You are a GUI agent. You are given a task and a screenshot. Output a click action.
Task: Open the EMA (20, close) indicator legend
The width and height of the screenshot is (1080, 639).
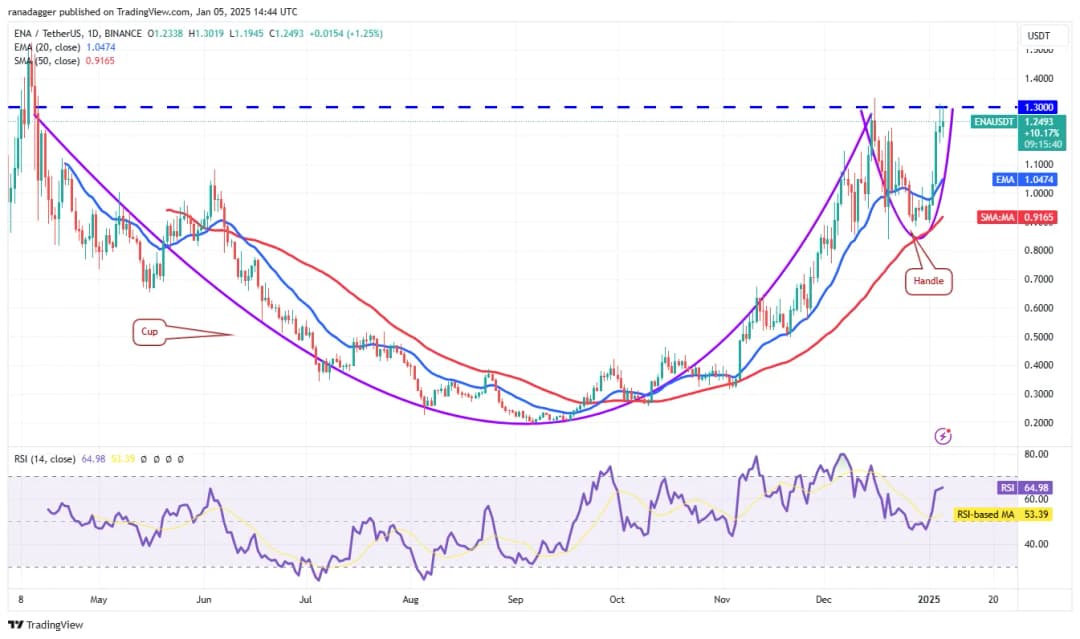click(x=46, y=47)
